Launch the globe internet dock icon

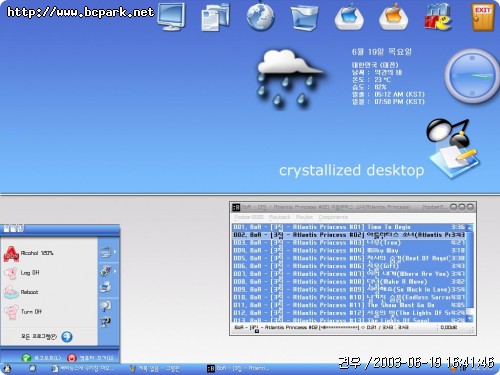pos(260,17)
